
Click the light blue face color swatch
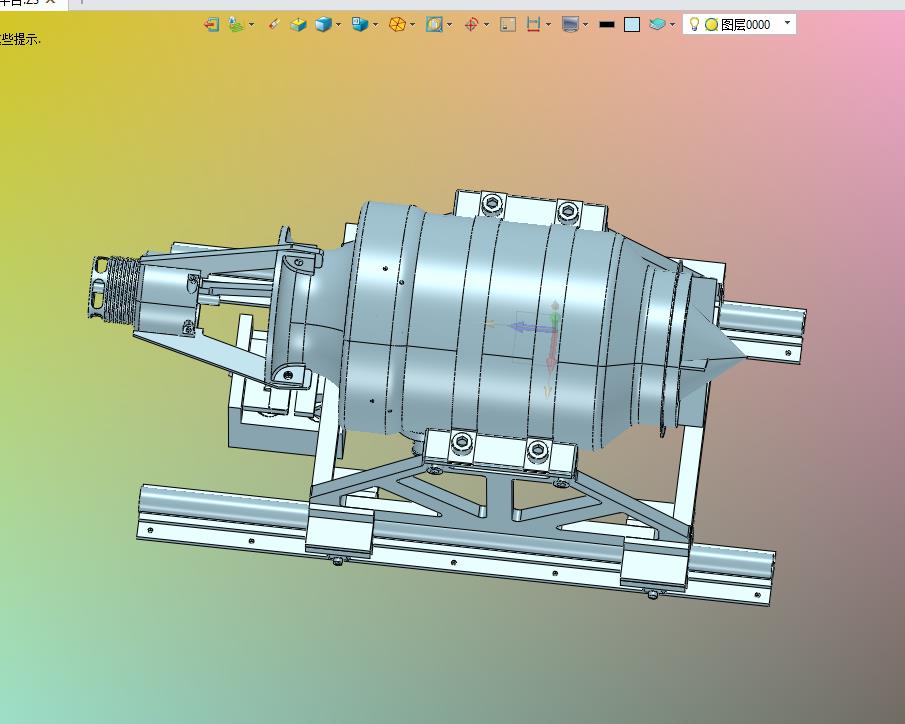pyautogui.click(x=632, y=24)
